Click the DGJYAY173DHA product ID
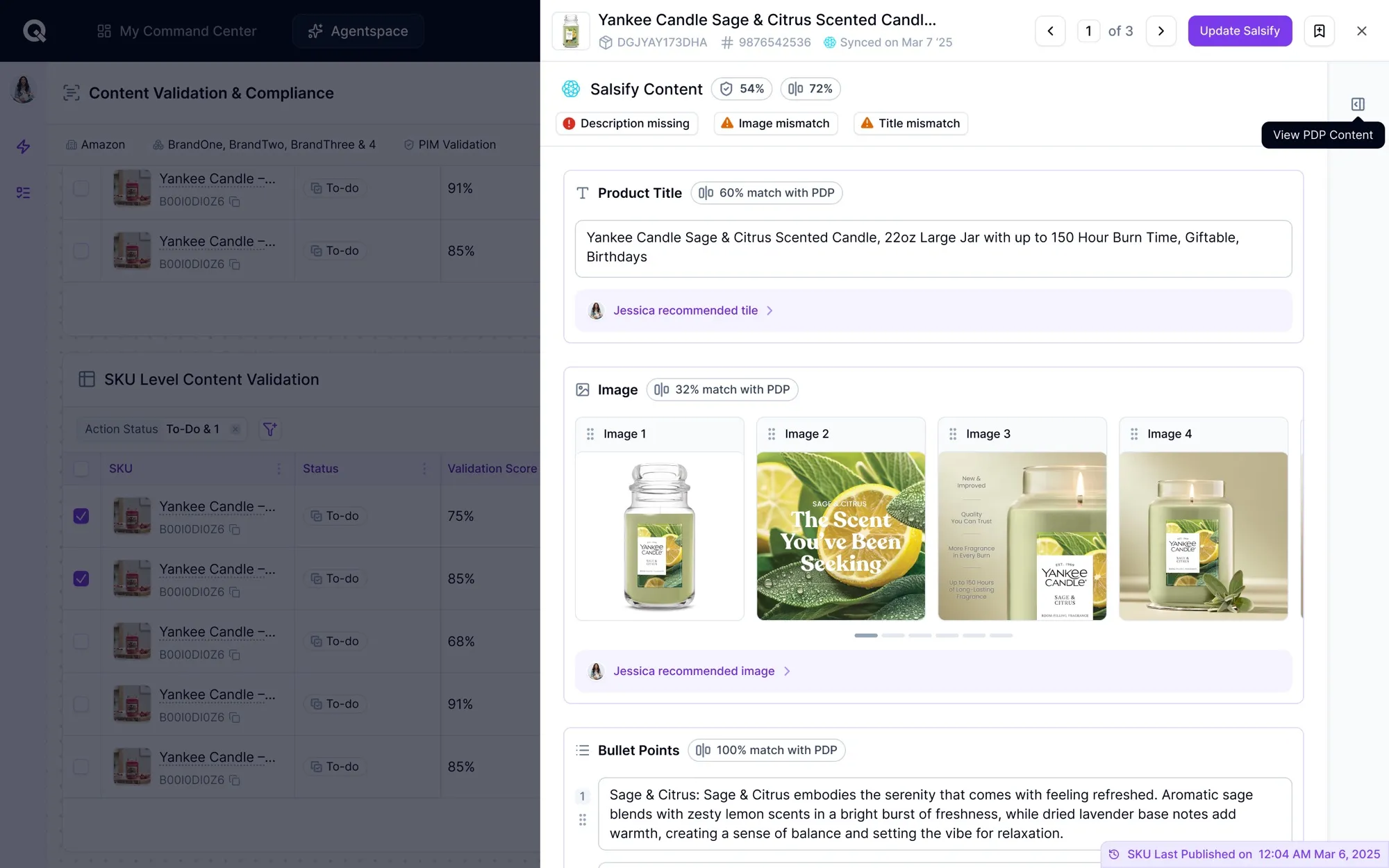This screenshot has width=1389, height=868. coord(654,42)
